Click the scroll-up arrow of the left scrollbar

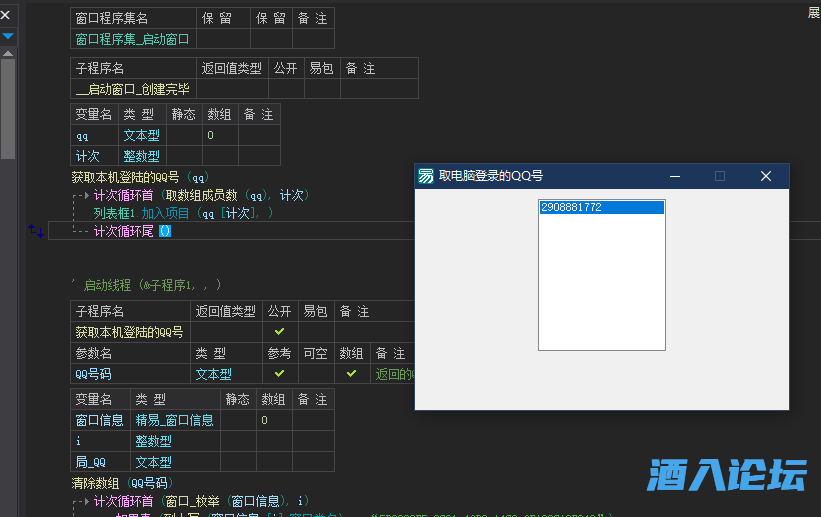point(8,52)
